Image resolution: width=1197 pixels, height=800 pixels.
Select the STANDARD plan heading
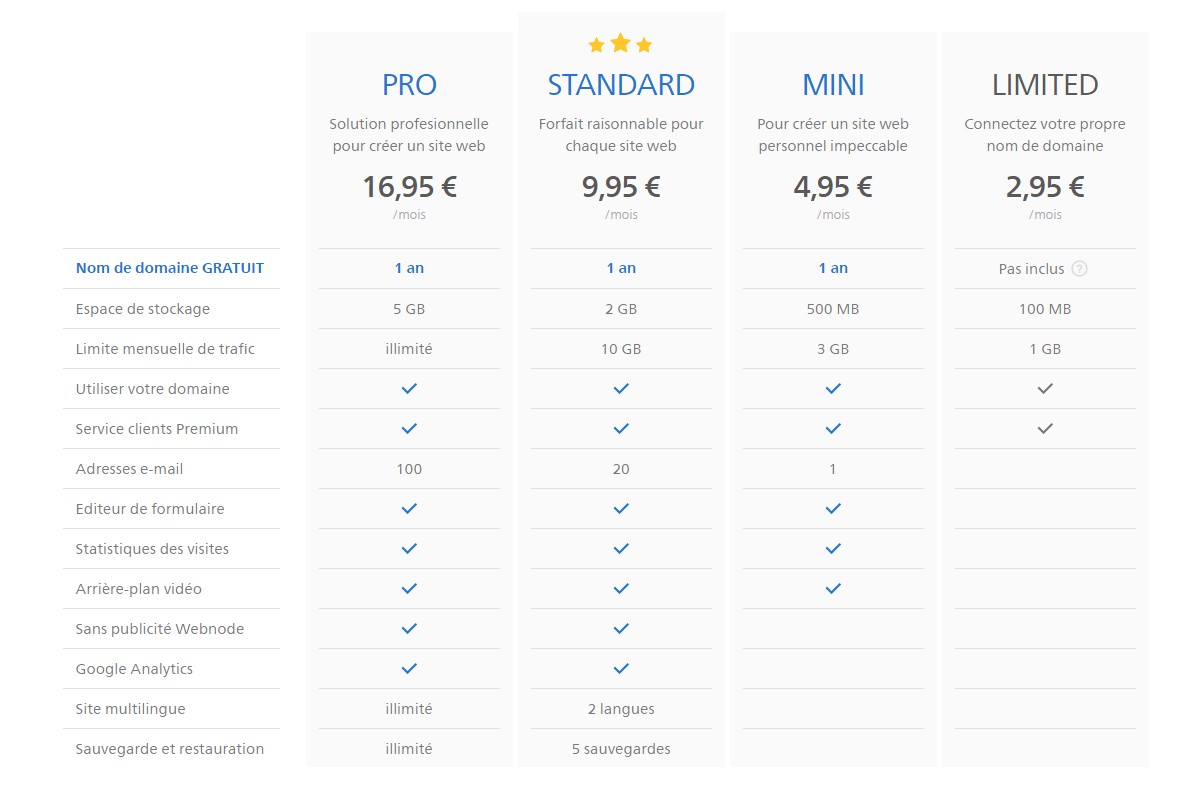[621, 85]
